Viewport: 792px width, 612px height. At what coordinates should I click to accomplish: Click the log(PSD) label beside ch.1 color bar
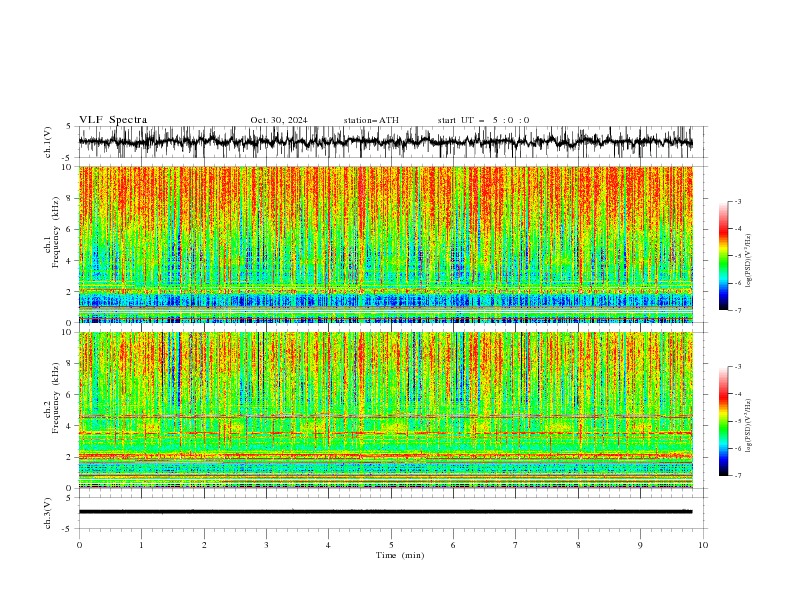pyautogui.click(x=748, y=261)
